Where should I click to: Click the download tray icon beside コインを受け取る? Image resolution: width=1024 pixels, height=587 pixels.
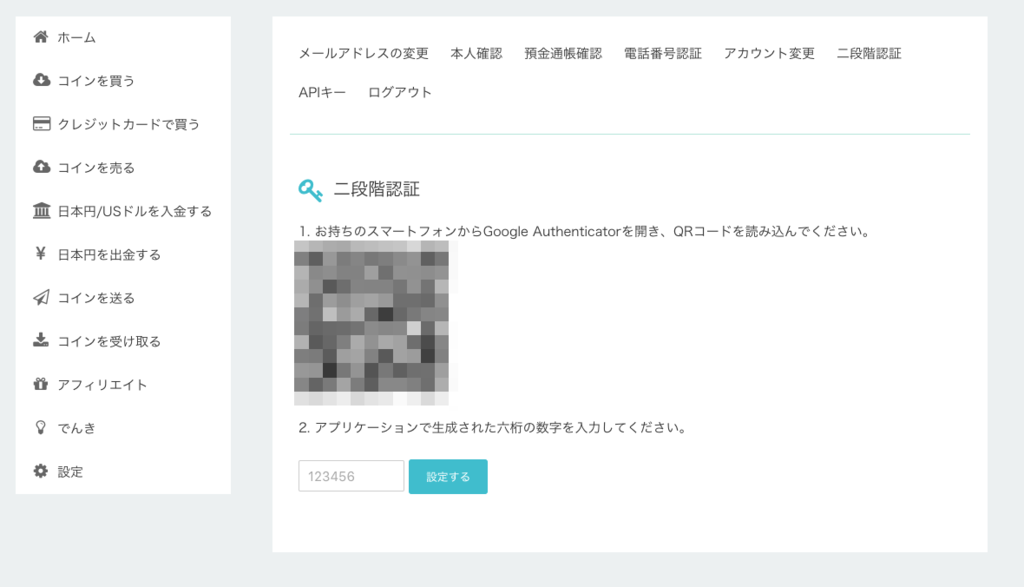coord(40,340)
